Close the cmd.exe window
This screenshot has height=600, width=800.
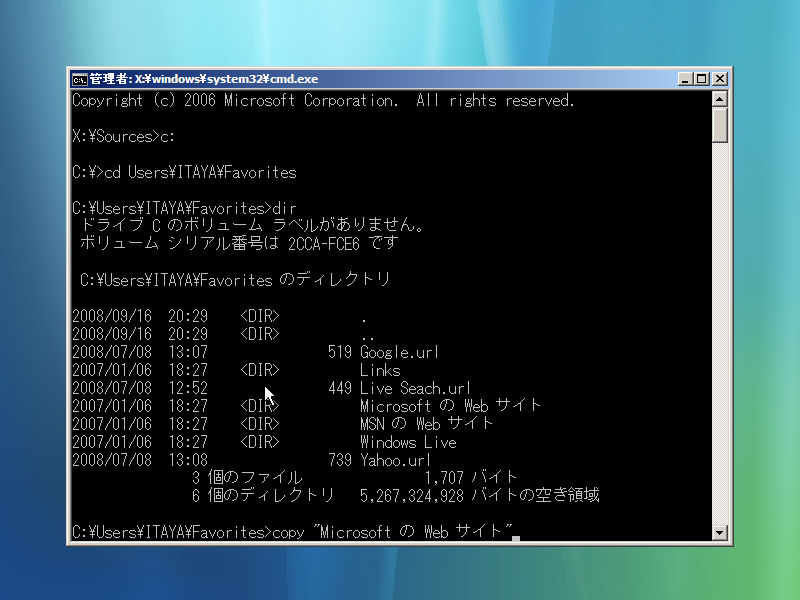click(x=719, y=79)
